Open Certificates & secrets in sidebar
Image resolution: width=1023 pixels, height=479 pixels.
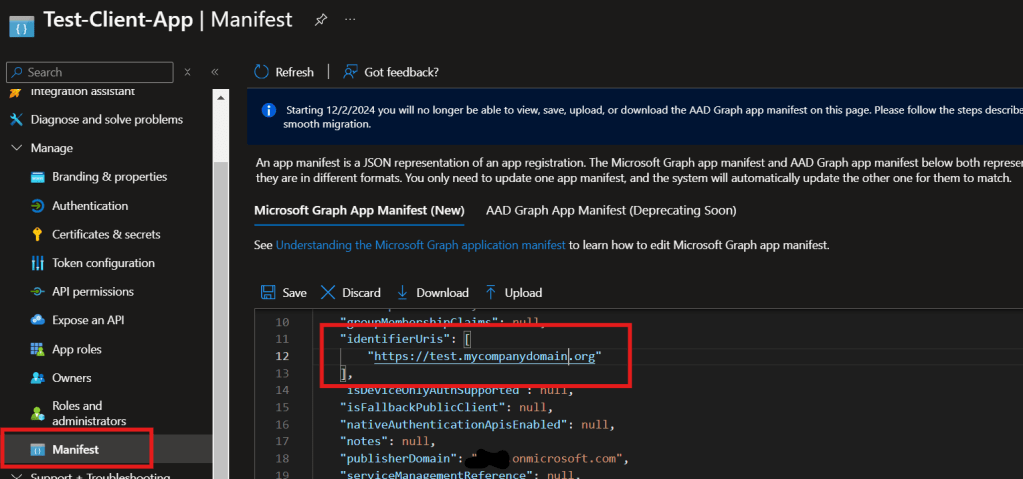pos(106,234)
